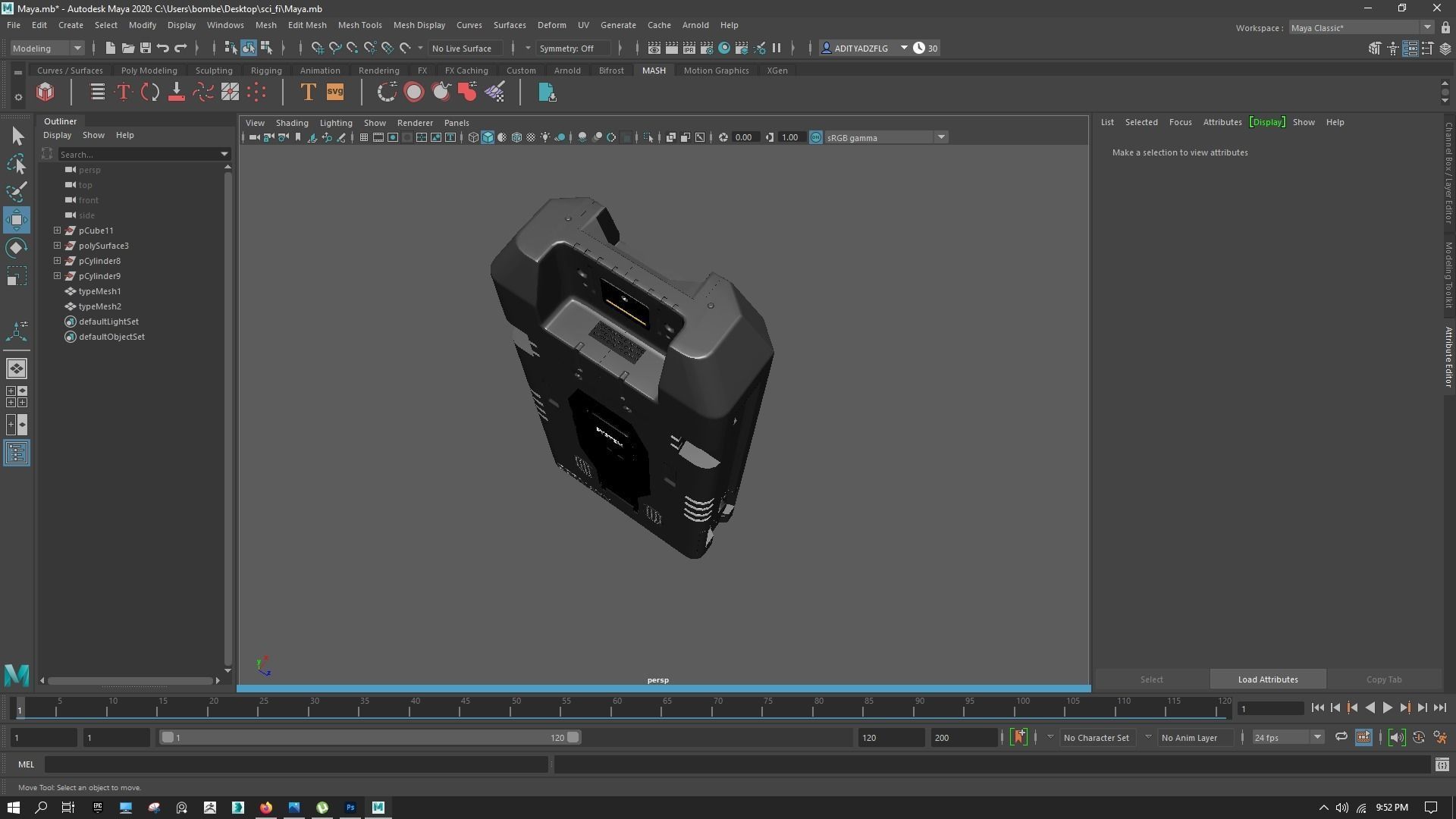Open Outliner Display menu
This screenshot has width=1456, height=819.
coord(57,135)
